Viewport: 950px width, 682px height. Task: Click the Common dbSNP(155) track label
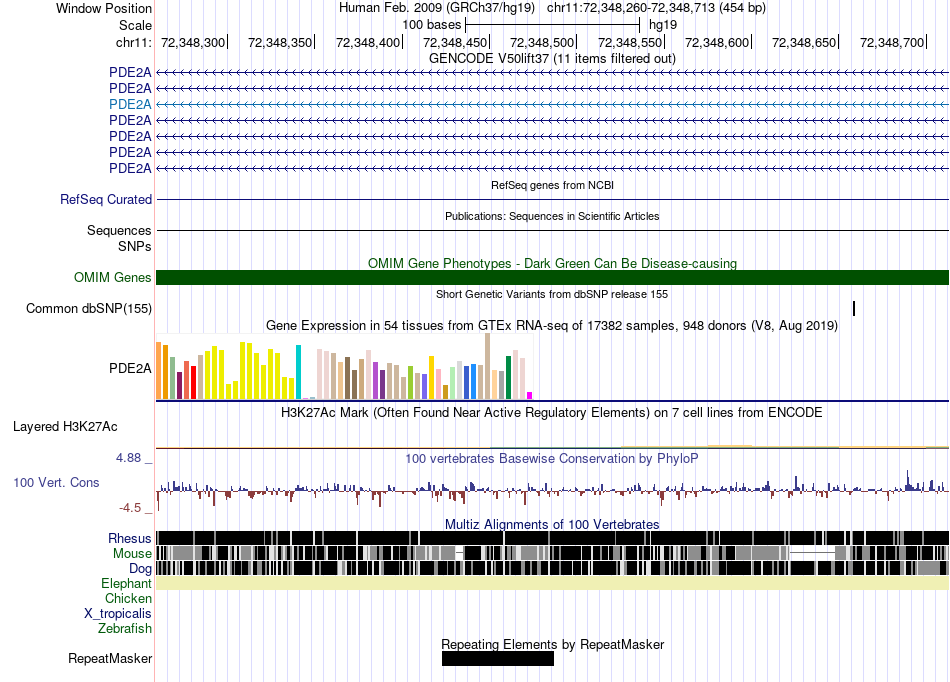tap(88, 308)
